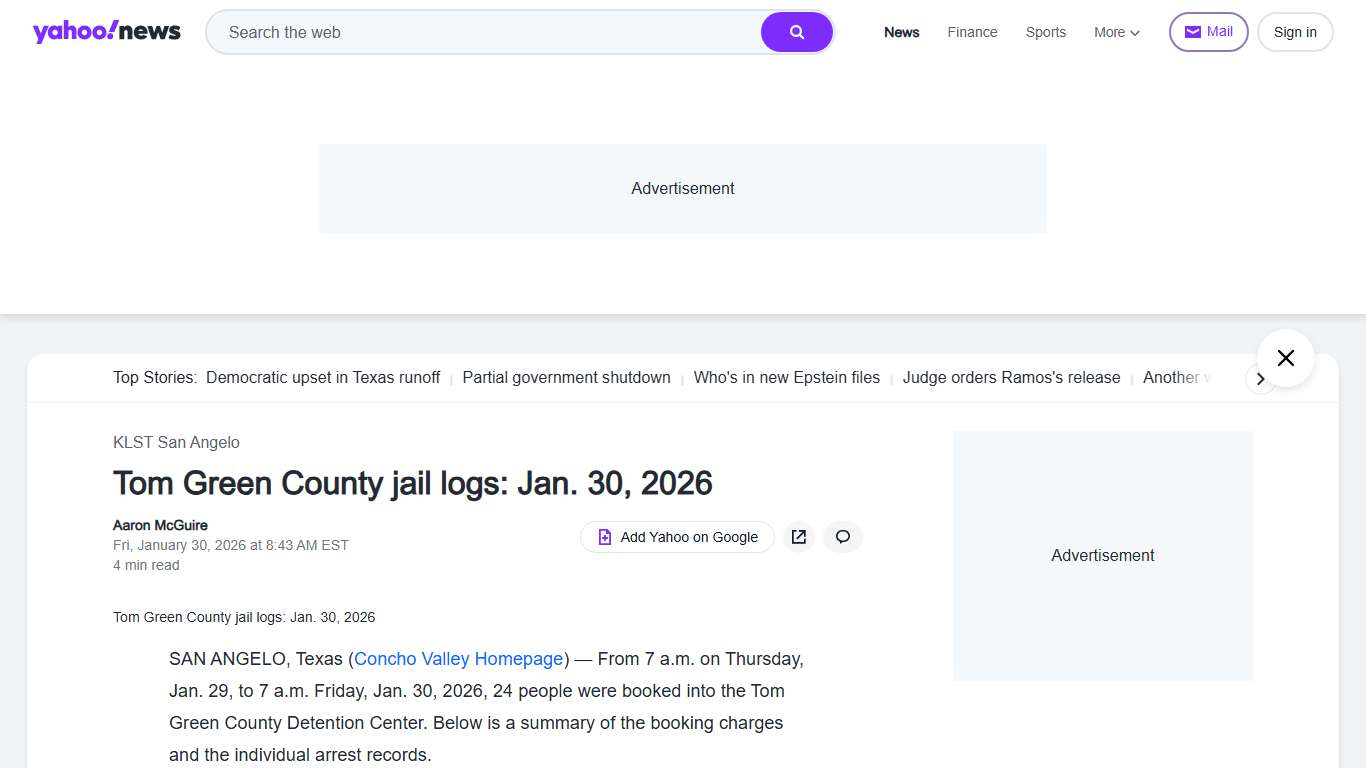Advance Top Stories carousel with right chevron
Screen dimensions: 1366x768
pyautogui.click(x=1261, y=379)
